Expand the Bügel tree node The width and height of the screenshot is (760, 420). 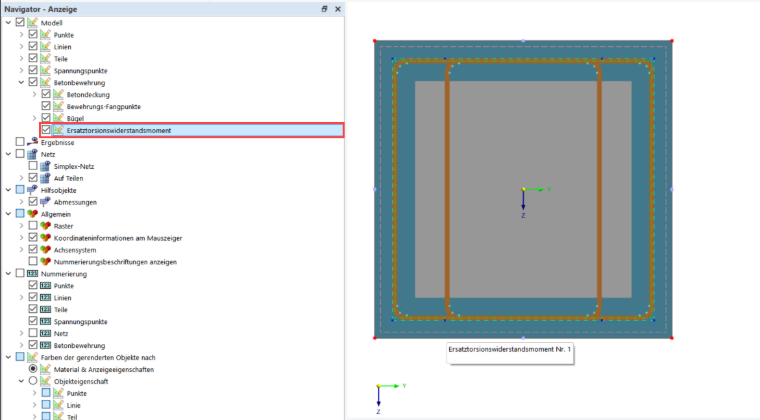click(34, 118)
